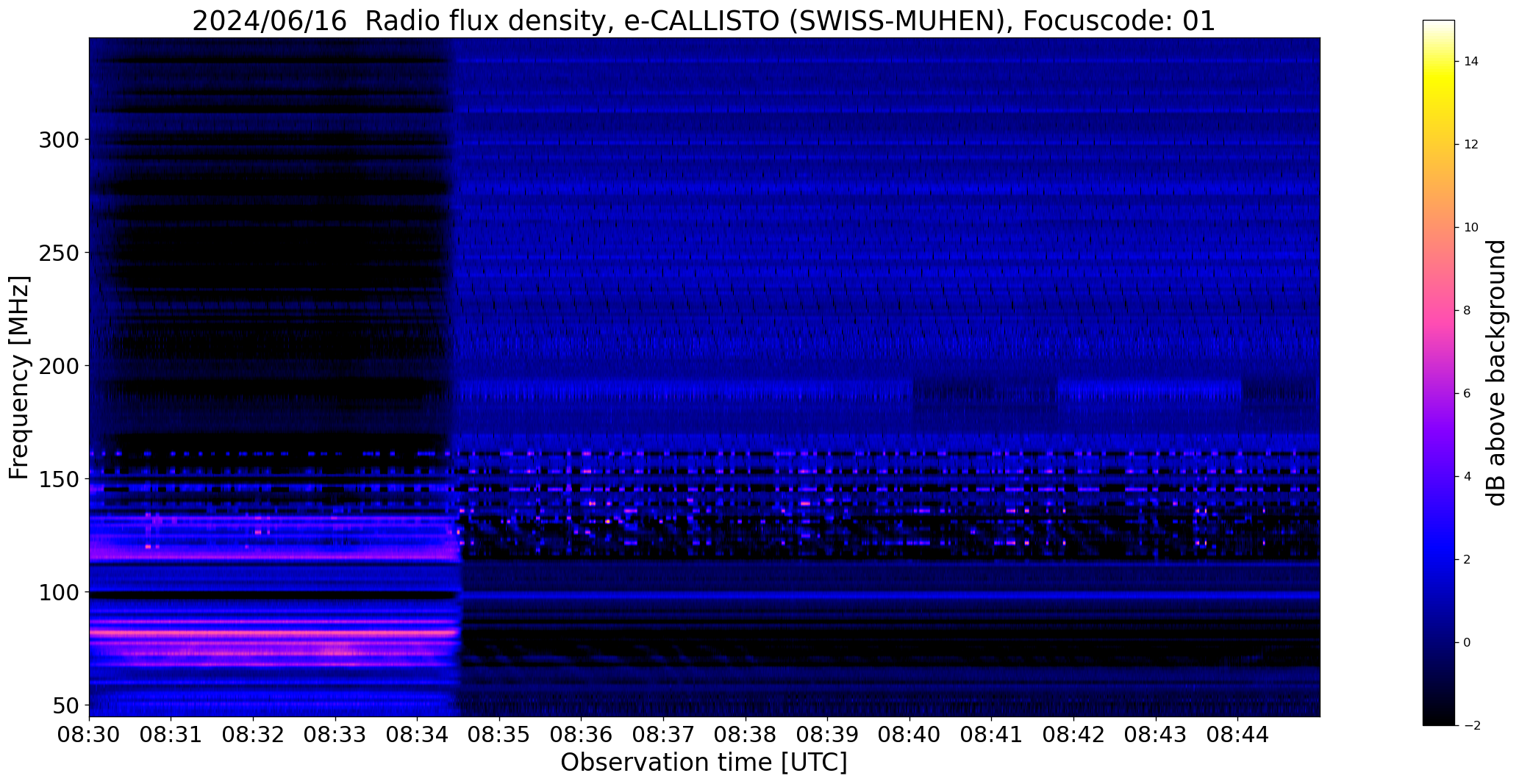Click the pink region of the colorbar near 8 dB
Screen dimensions: 1519x784
pyautogui.click(x=1439, y=311)
